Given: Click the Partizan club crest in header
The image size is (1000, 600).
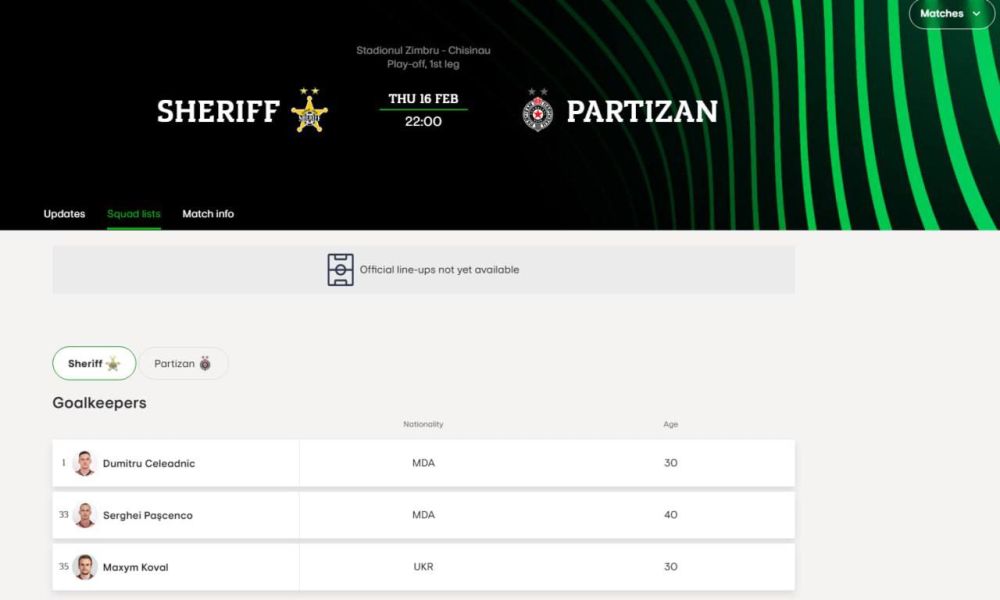Looking at the screenshot, I should (x=537, y=111).
